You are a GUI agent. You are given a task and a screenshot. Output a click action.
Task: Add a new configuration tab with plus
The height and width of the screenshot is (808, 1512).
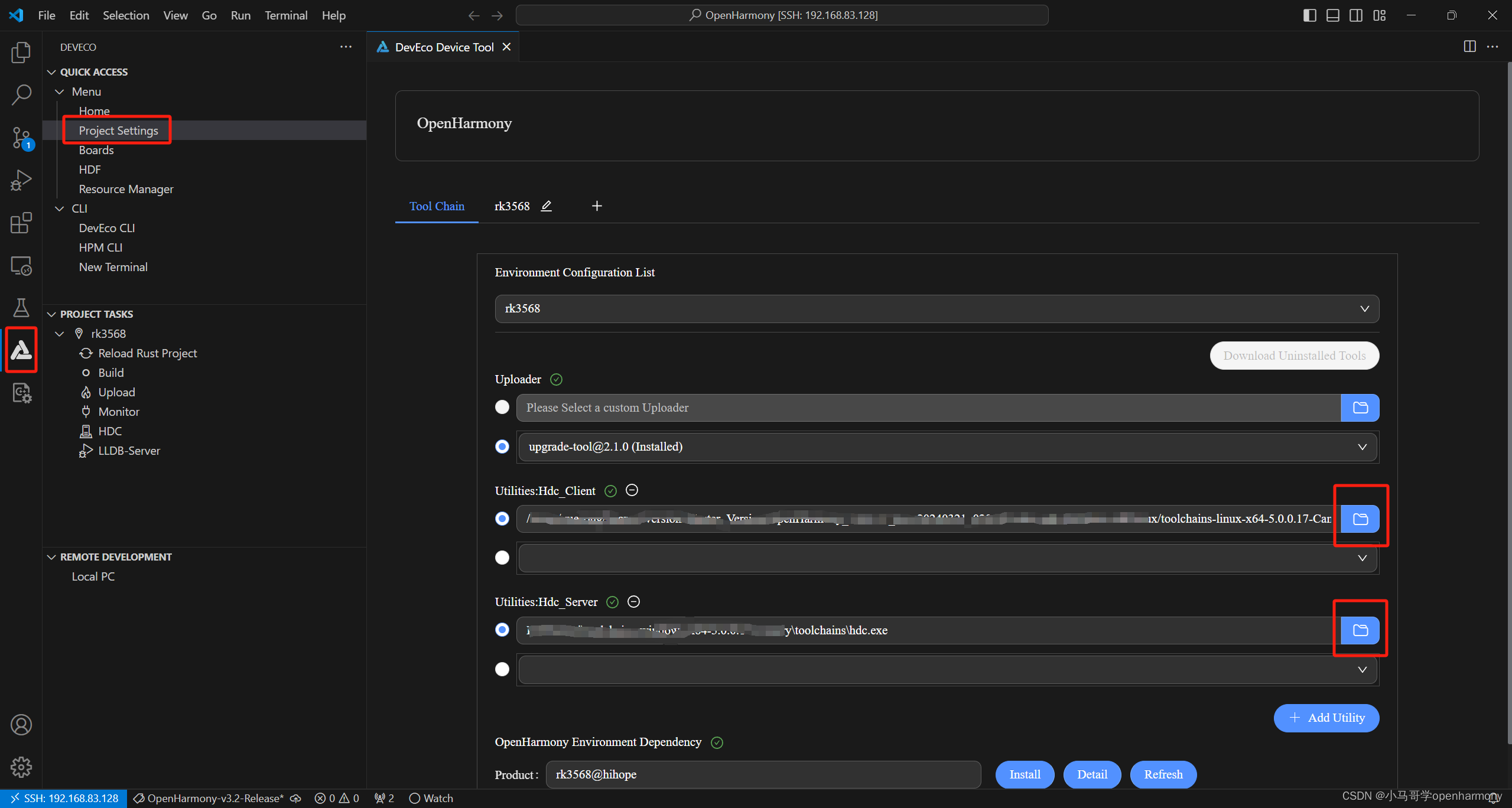[597, 206]
